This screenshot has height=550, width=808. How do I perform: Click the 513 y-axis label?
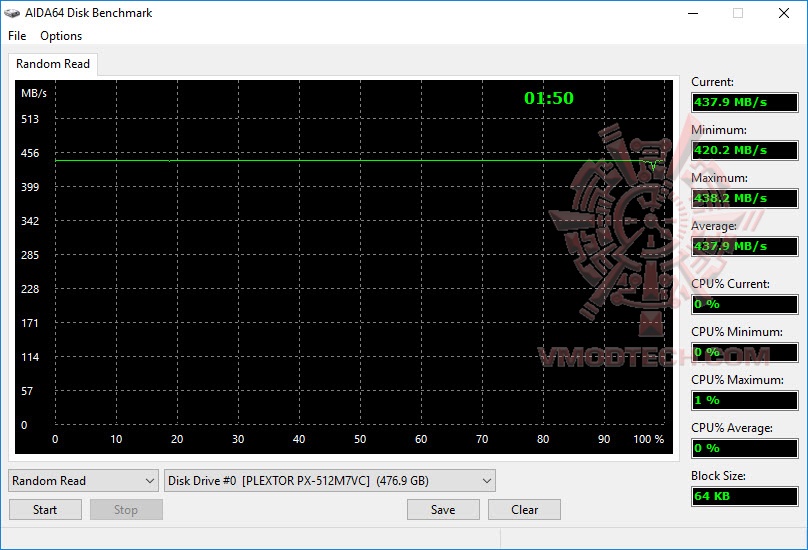coord(30,119)
